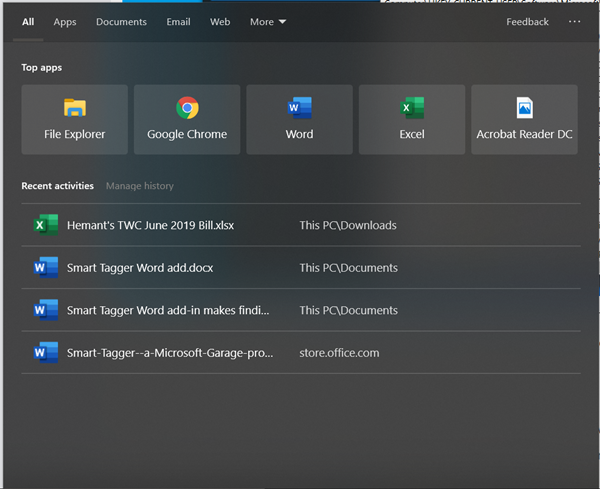The width and height of the screenshot is (600, 489).
Task: Open the Word app tile
Action: (299, 120)
